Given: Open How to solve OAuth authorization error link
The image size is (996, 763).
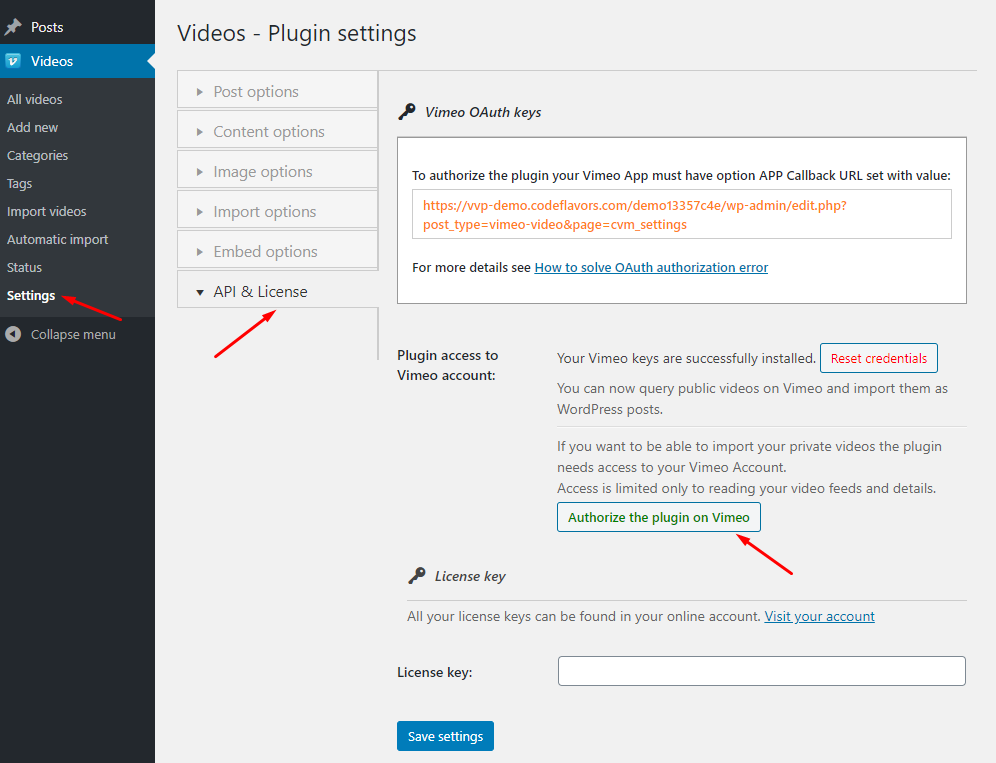Looking at the screenshot, I should pyautogui.click(x=651, y=267).
